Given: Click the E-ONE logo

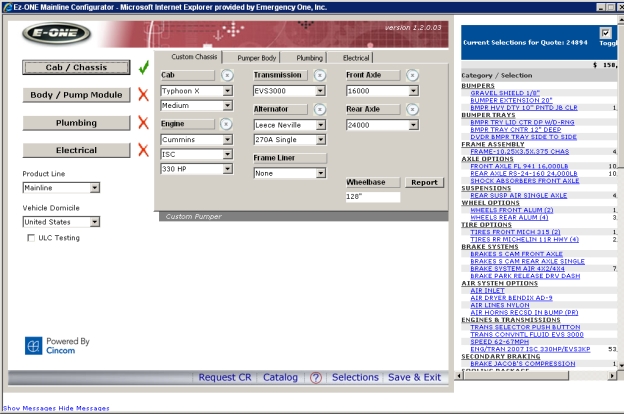Looking at the screenshot, I should [x=57, y=33].
